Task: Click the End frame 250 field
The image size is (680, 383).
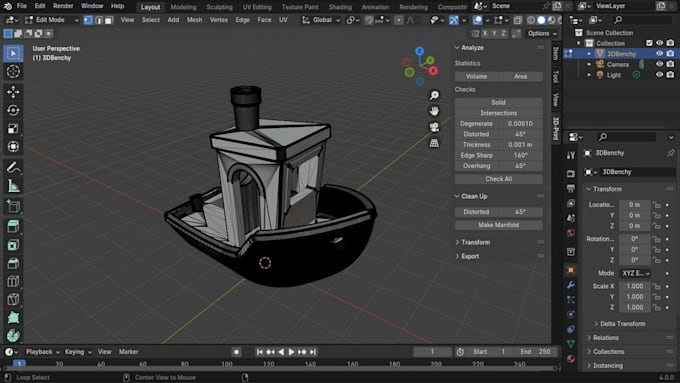Action: [536, 352]
